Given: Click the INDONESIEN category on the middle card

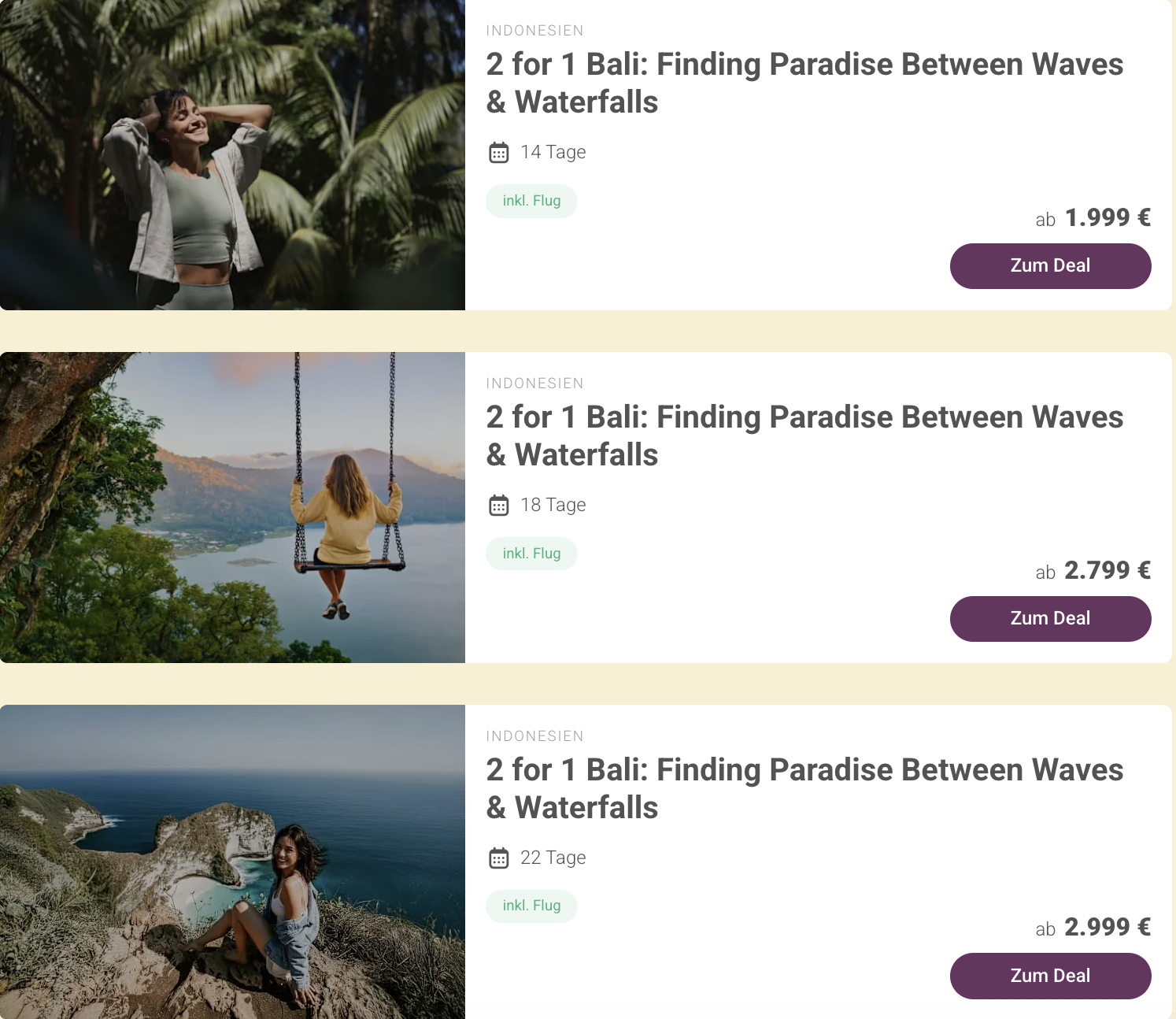Looking at the screenshot, I should pos(534,383).
